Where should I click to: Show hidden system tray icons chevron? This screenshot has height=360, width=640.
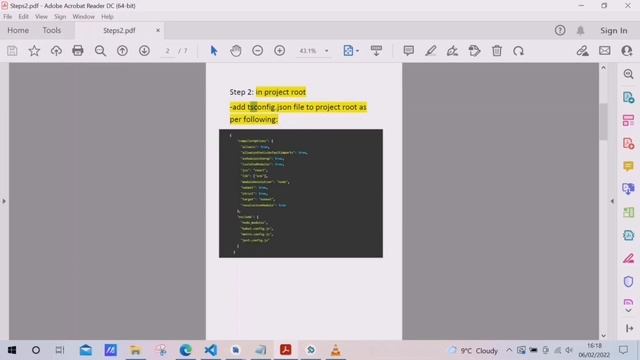(509, 350)
